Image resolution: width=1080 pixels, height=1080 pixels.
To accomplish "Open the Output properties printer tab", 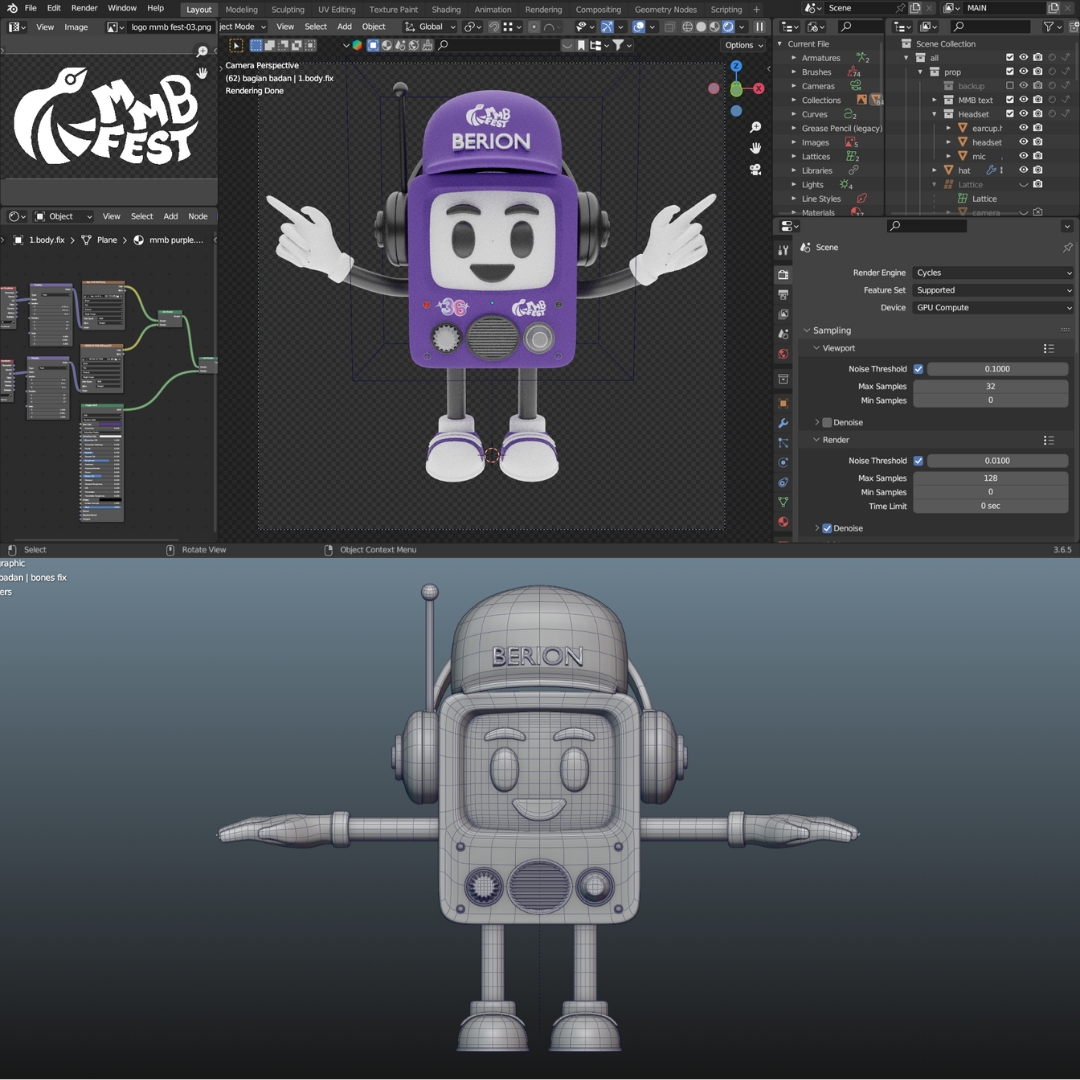I will point(783,295).
